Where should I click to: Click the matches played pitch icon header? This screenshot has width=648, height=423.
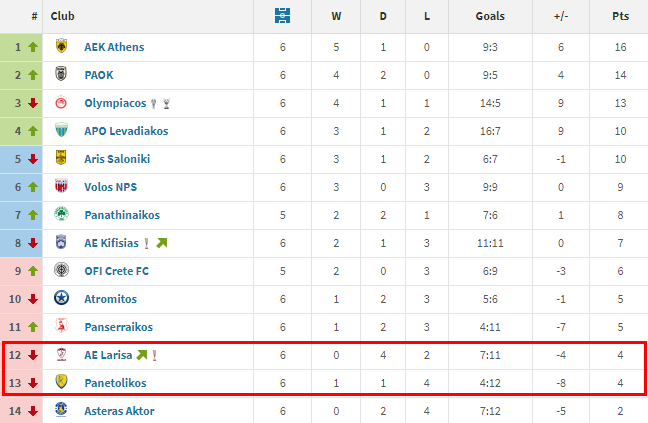coord(283,16)
